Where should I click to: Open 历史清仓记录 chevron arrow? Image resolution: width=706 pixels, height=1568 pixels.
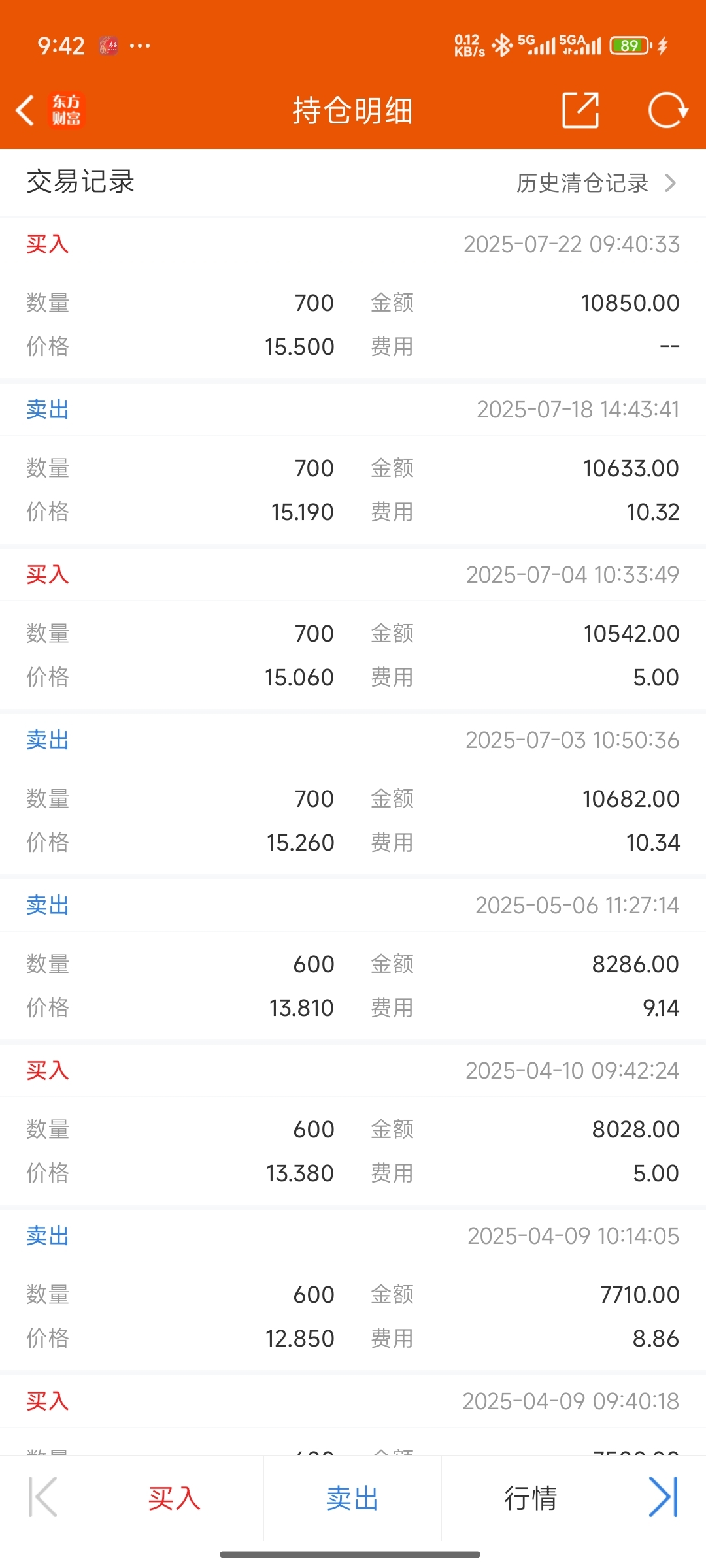coord(670,183)
